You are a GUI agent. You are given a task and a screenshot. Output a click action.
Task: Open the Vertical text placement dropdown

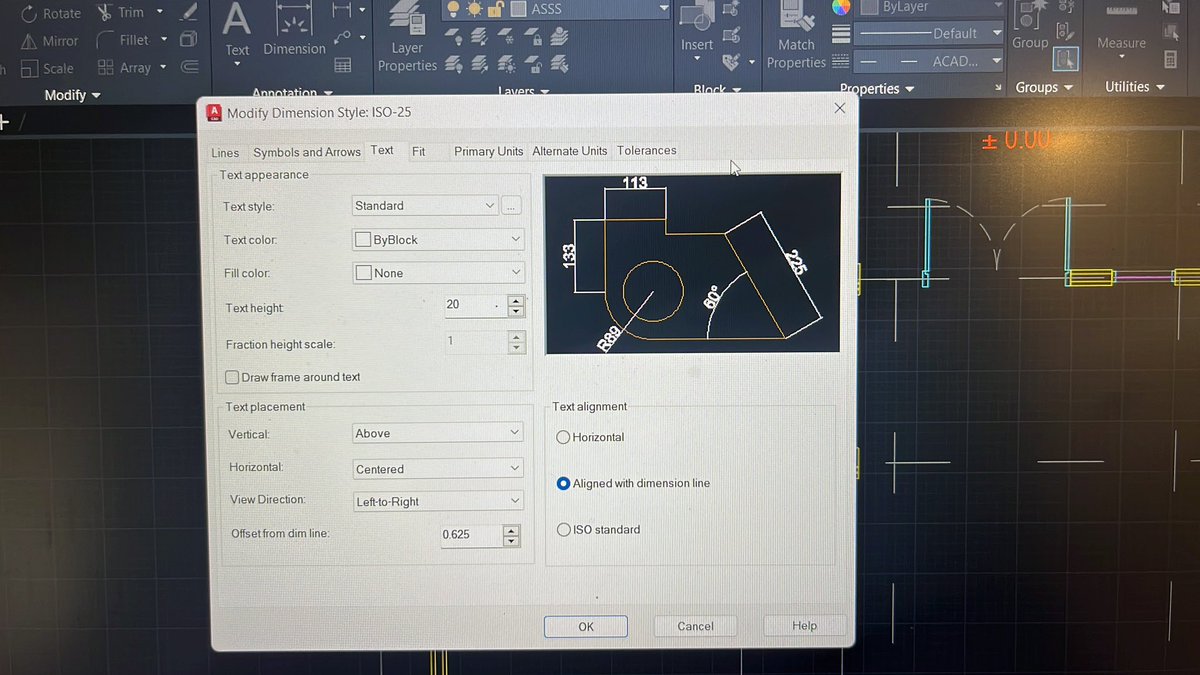tap(438, 433)
